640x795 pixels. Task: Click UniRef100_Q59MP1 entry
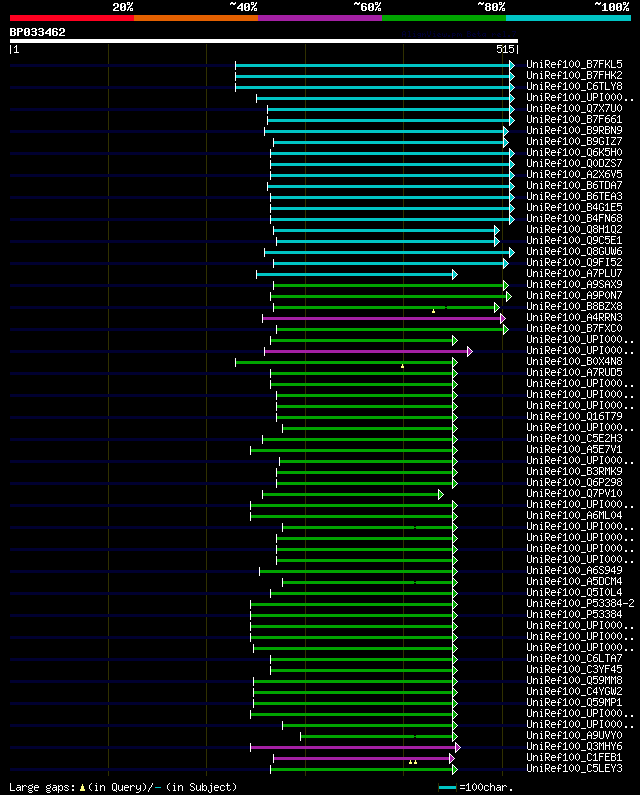pos(574,703)
